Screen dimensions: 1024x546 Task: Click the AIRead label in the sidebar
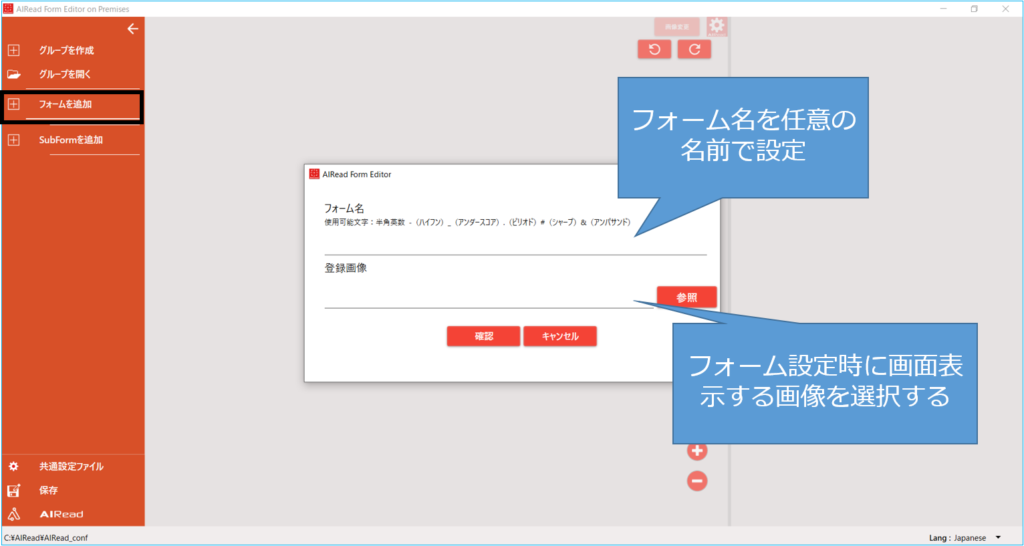click(61, 514)
